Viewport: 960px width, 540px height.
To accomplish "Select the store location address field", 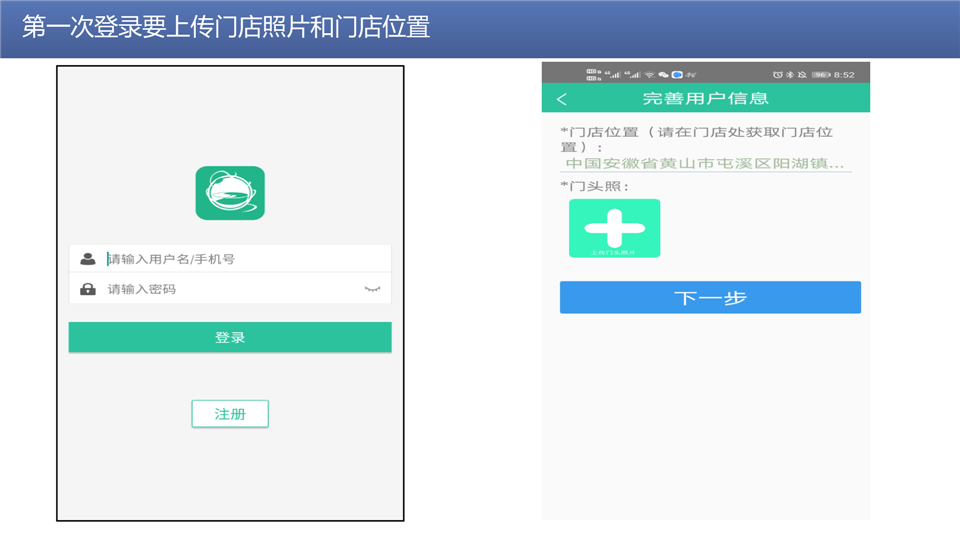I will [x=705, y=163].
